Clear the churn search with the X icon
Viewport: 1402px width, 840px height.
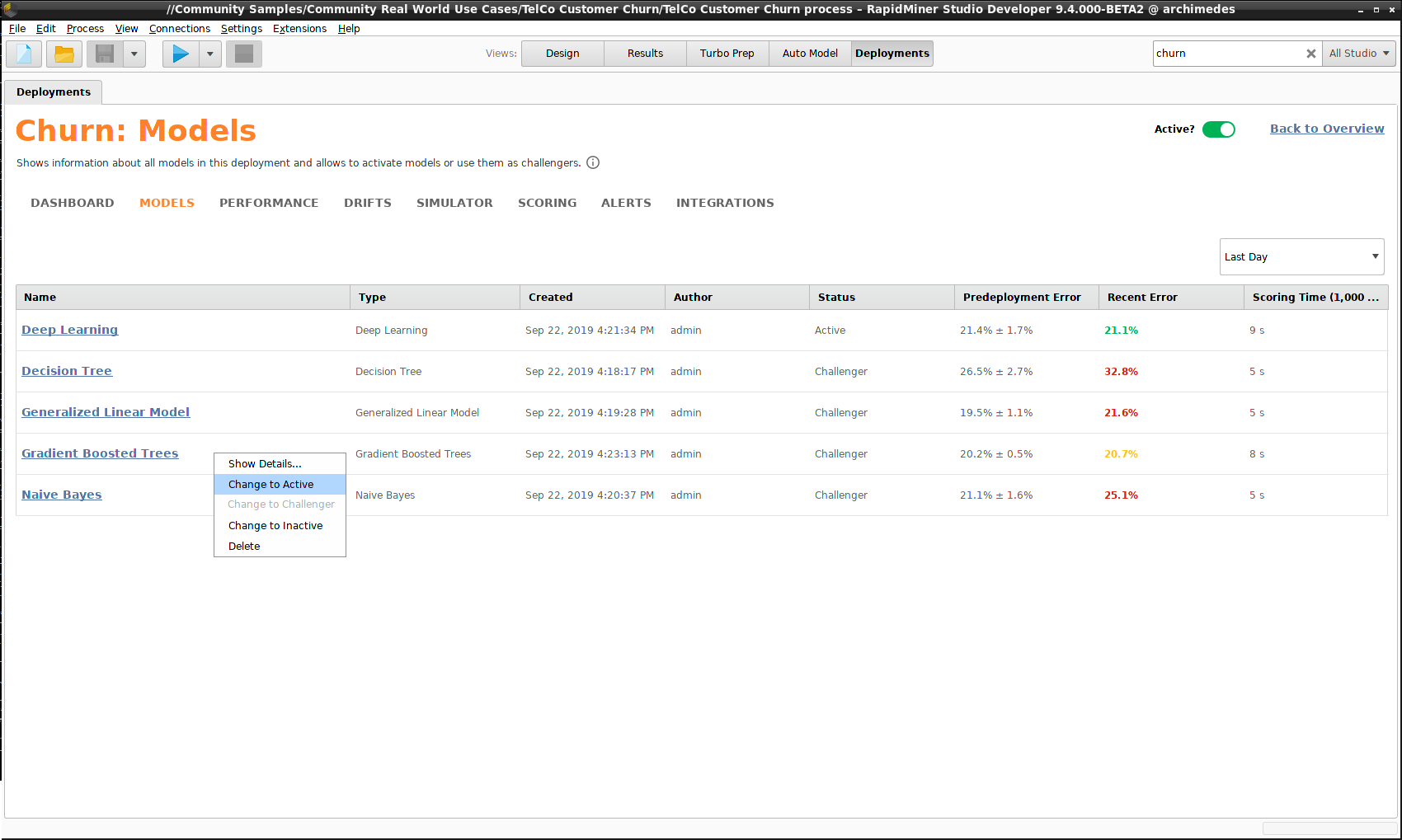pos(1310,54)
